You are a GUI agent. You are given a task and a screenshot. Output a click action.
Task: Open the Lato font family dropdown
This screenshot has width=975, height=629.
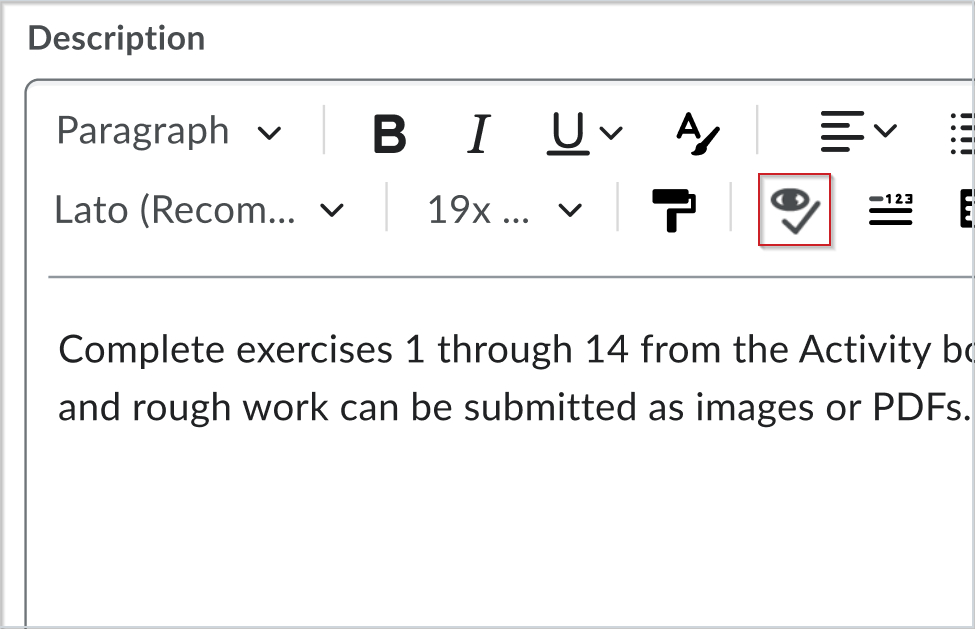[199, 210]
